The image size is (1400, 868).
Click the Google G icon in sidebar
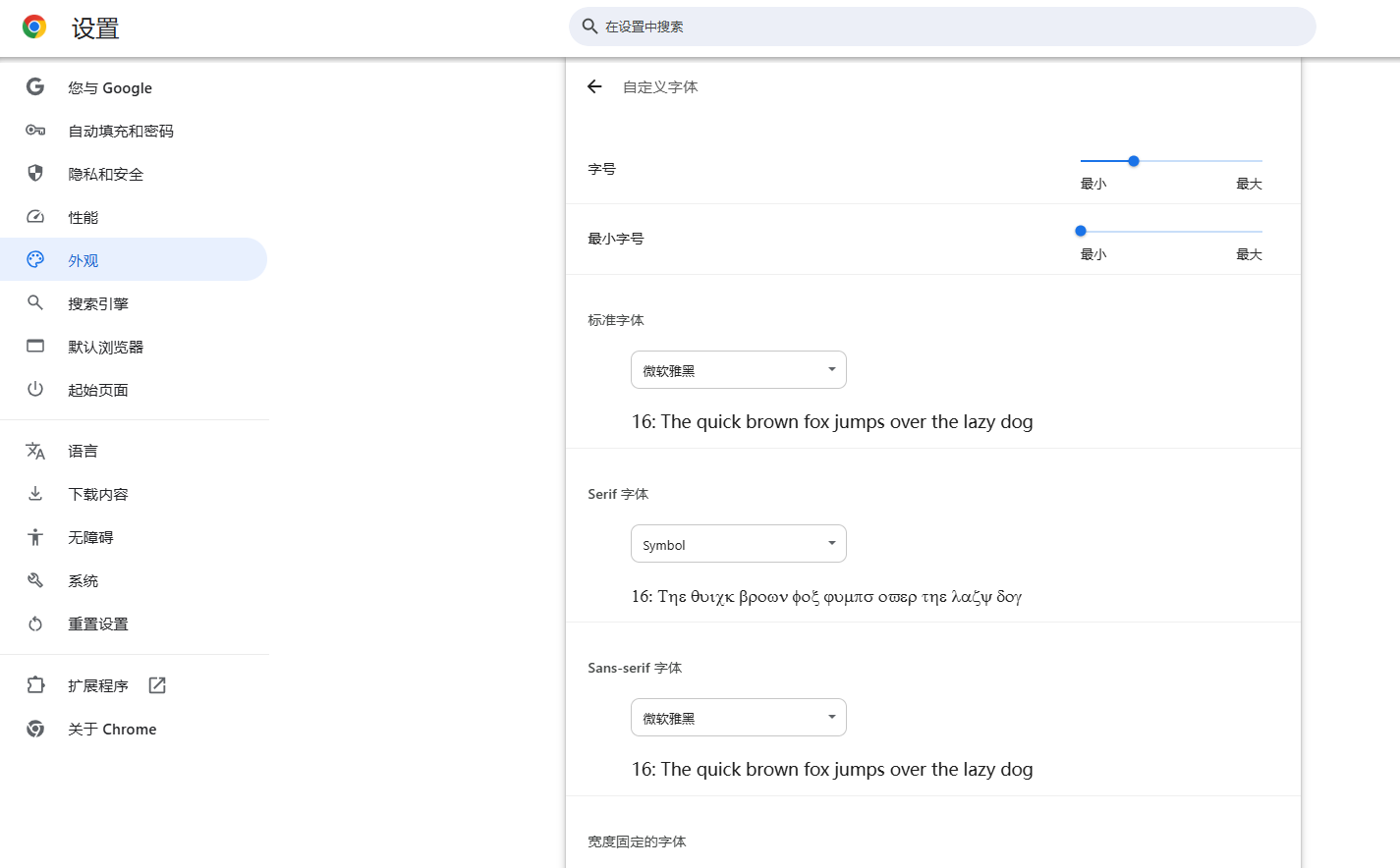(35, 86)
